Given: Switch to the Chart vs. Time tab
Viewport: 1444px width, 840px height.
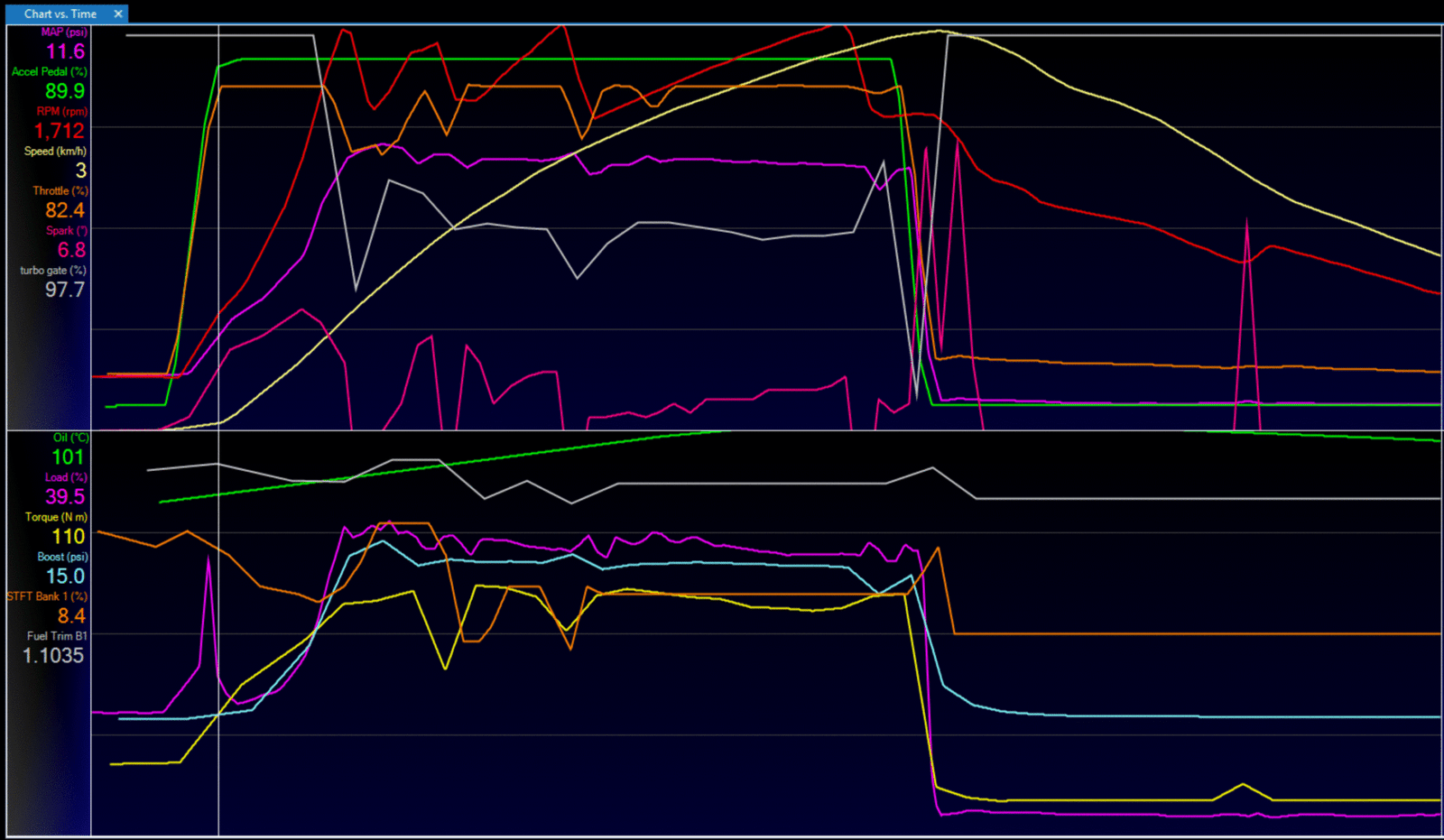Looking at the screenshot, I should (x=60, y=14).
